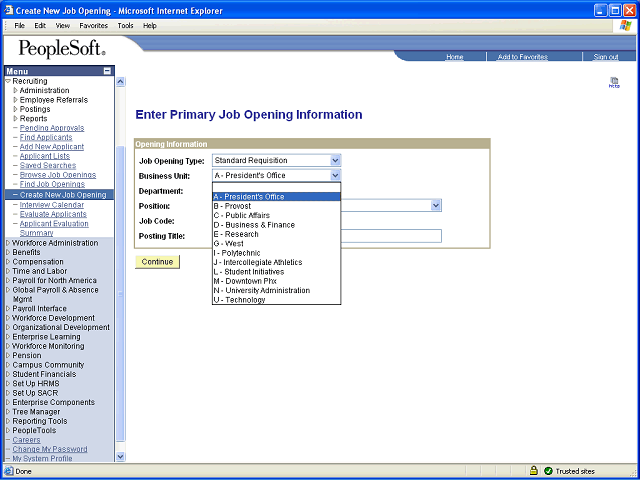Choose J - Intercollegiate Athletics option
This screenshot has width=640, height=480.
pos(276,262)
